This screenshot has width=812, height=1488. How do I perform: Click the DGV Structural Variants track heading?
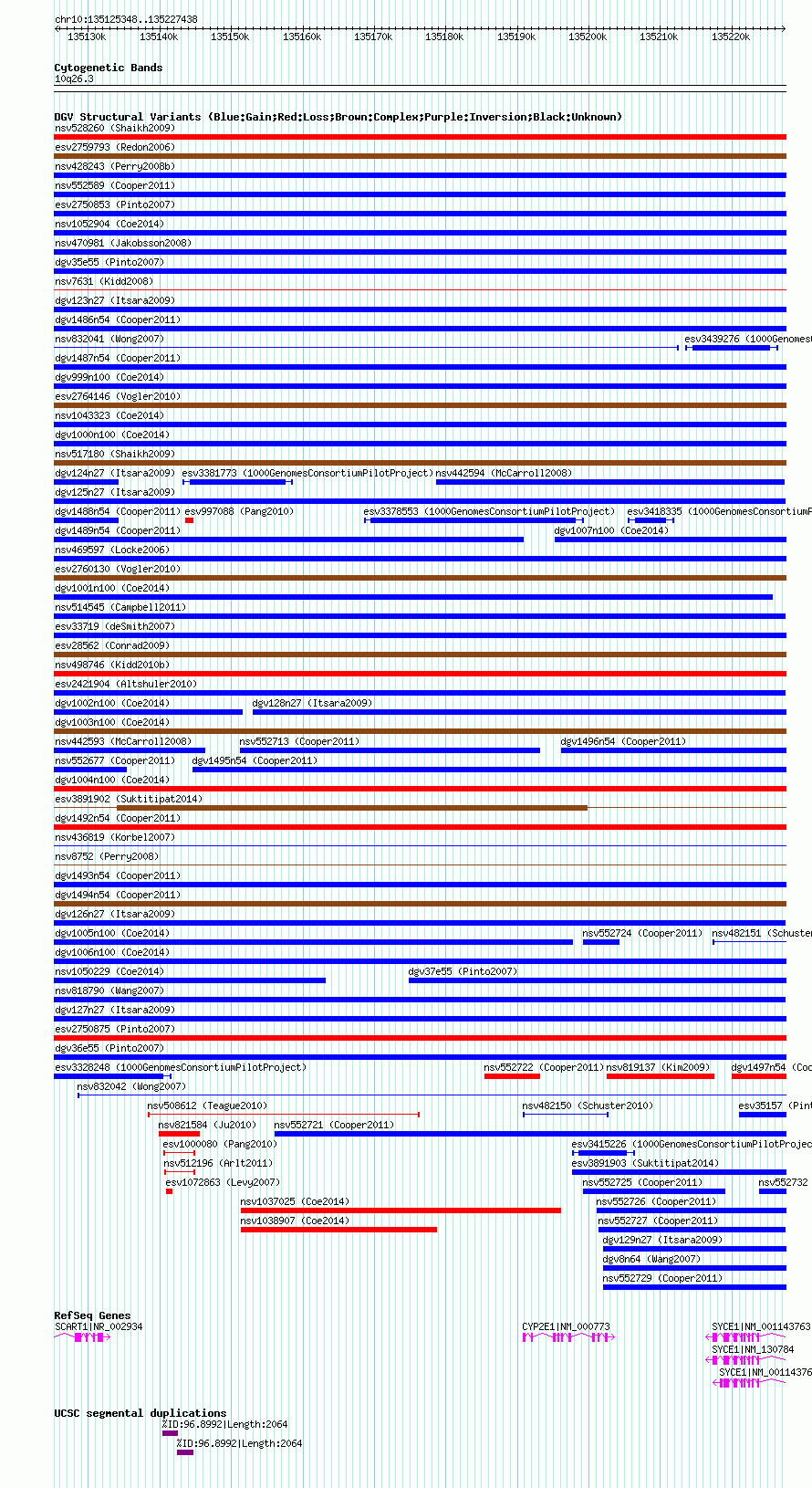[338, 117]
